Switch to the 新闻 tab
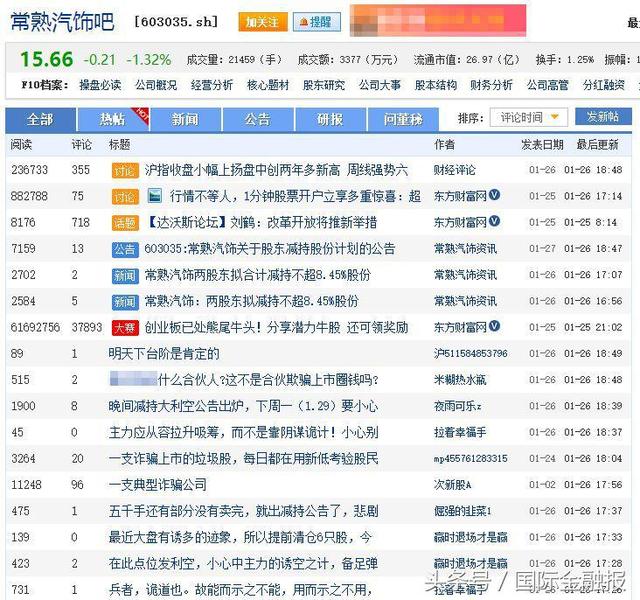Image resolution: width=640 pixels, height=600 pixels. [x=185, y=119]
